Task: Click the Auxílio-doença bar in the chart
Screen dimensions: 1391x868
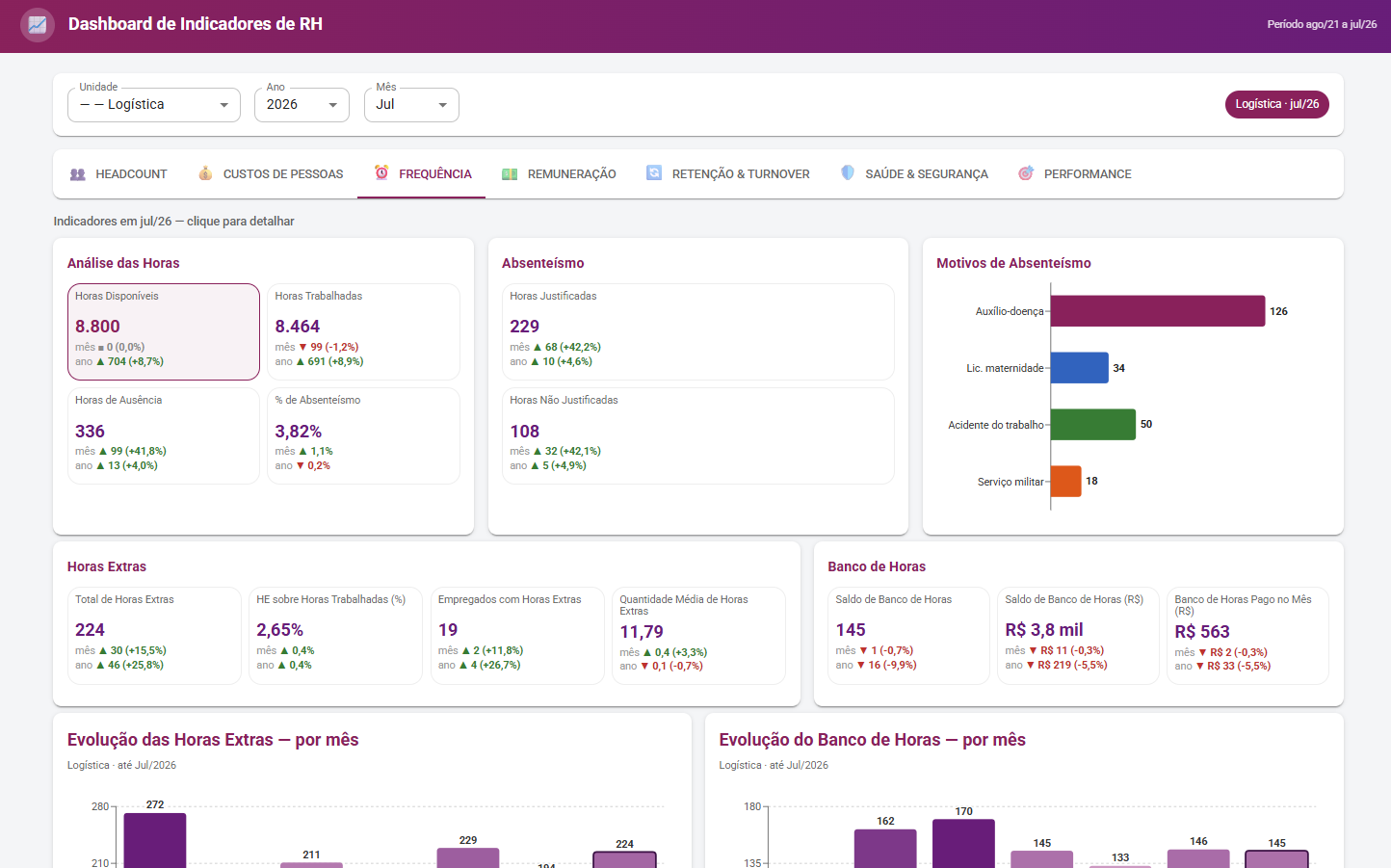Action: (x=1158, y=311)
